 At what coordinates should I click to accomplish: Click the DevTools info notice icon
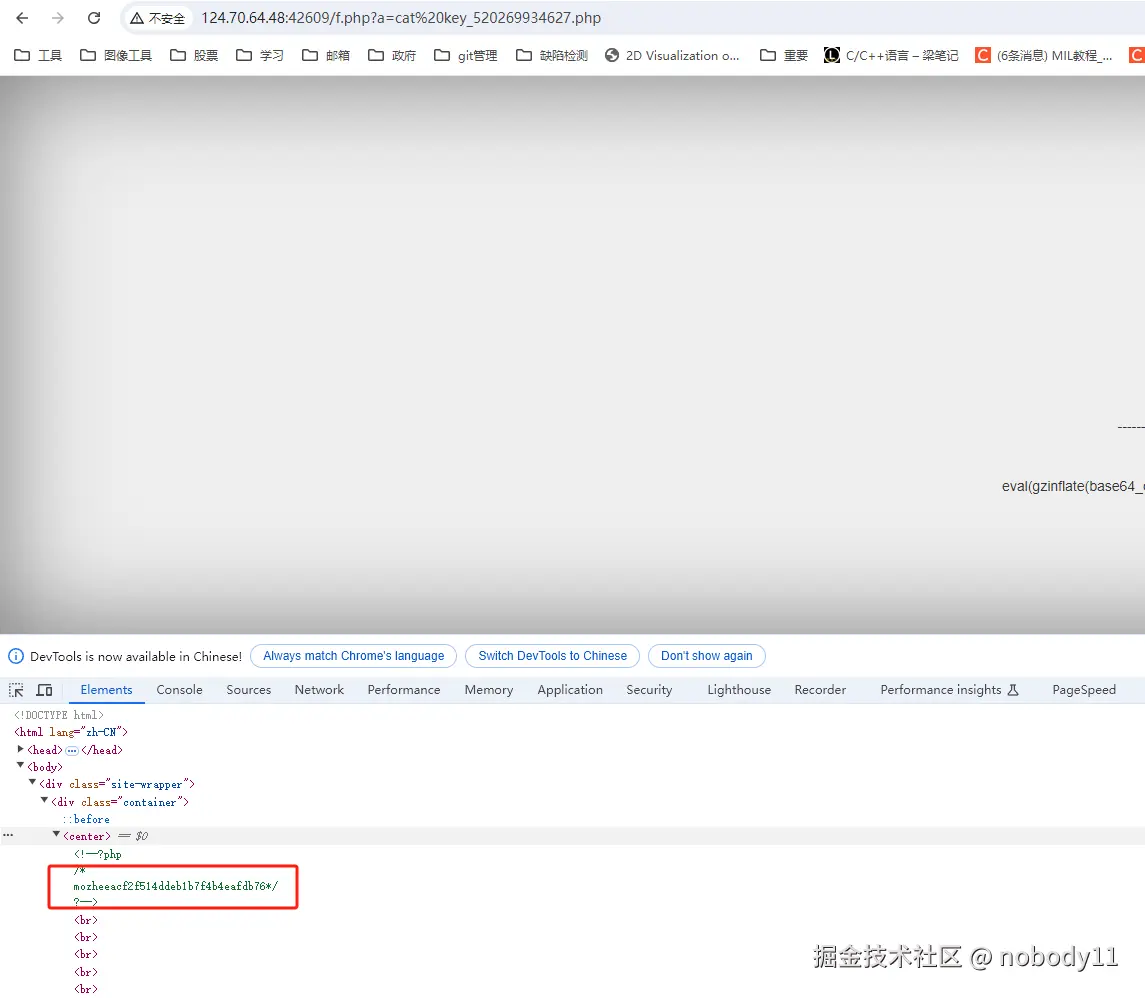[15, 656]
